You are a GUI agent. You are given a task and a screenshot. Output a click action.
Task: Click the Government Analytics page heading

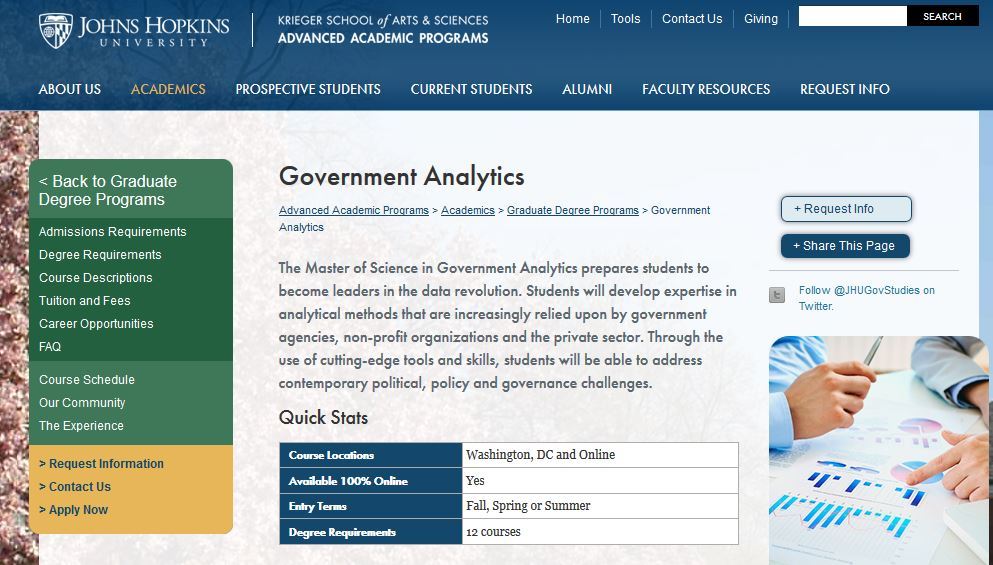click(x=402, y=176)
